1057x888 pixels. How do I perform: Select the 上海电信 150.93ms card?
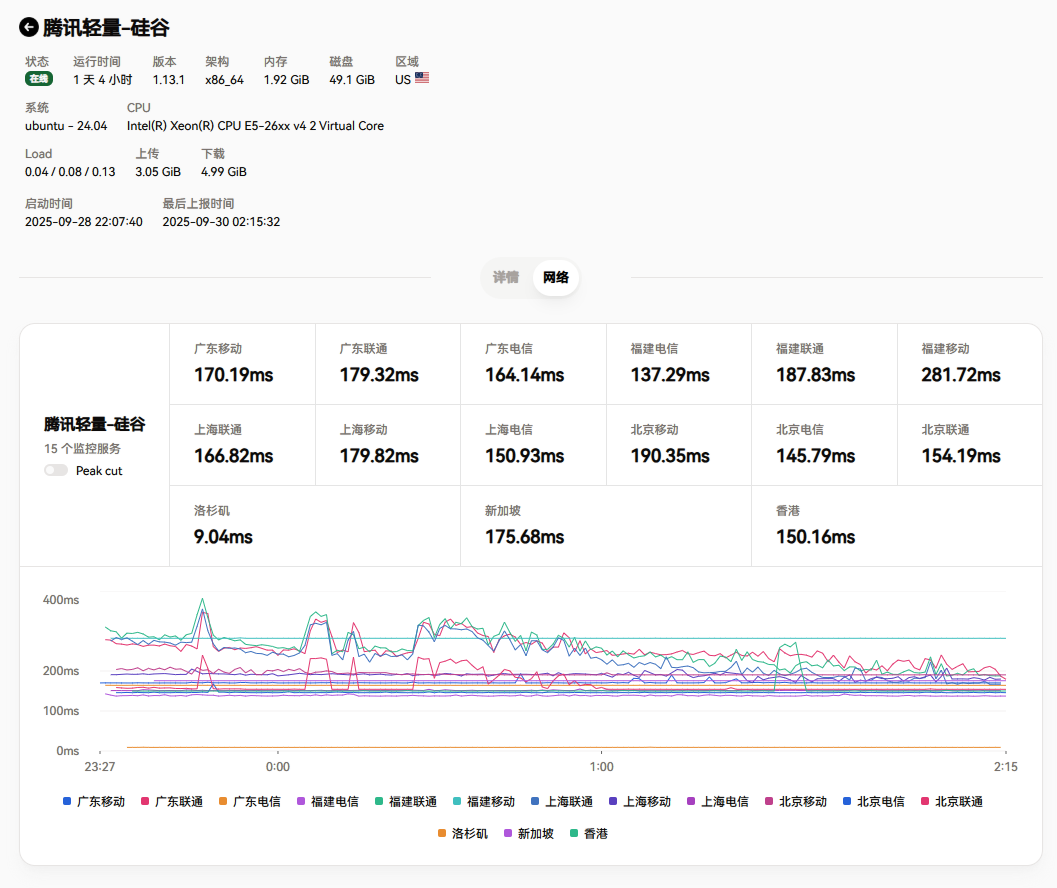532,445
